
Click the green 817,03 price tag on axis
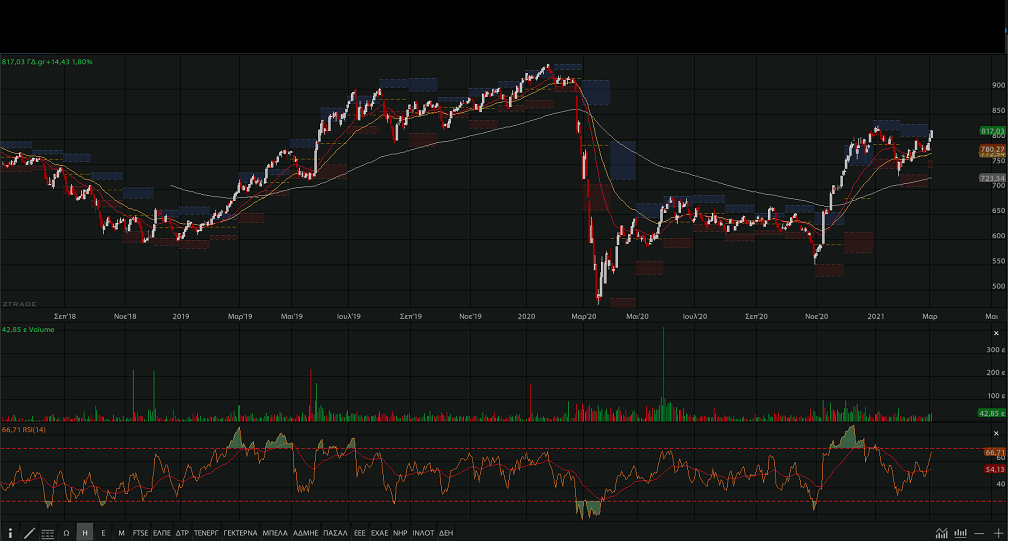(992, 131)
